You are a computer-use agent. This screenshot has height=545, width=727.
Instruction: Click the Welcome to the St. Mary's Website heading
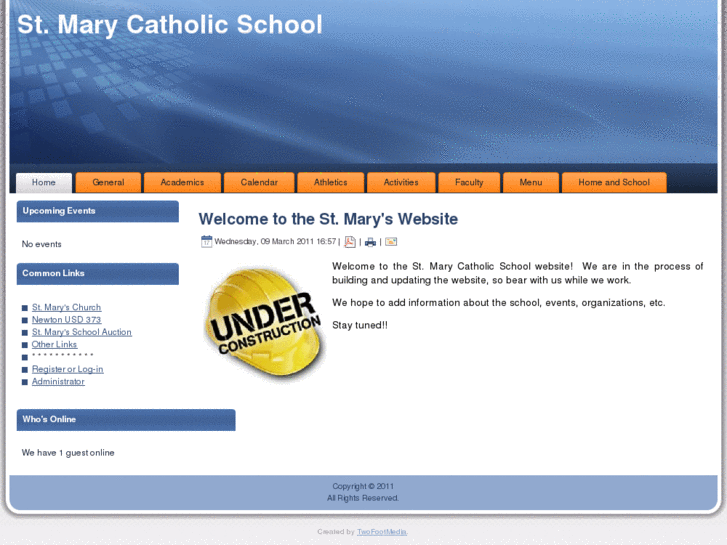point(328,219)
